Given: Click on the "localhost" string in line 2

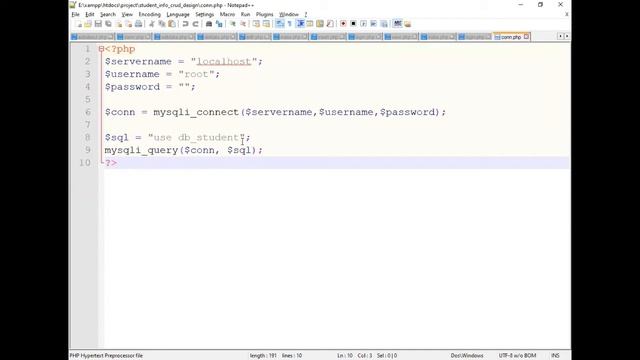Looking at the screenshot, I should tap(224, 61).
